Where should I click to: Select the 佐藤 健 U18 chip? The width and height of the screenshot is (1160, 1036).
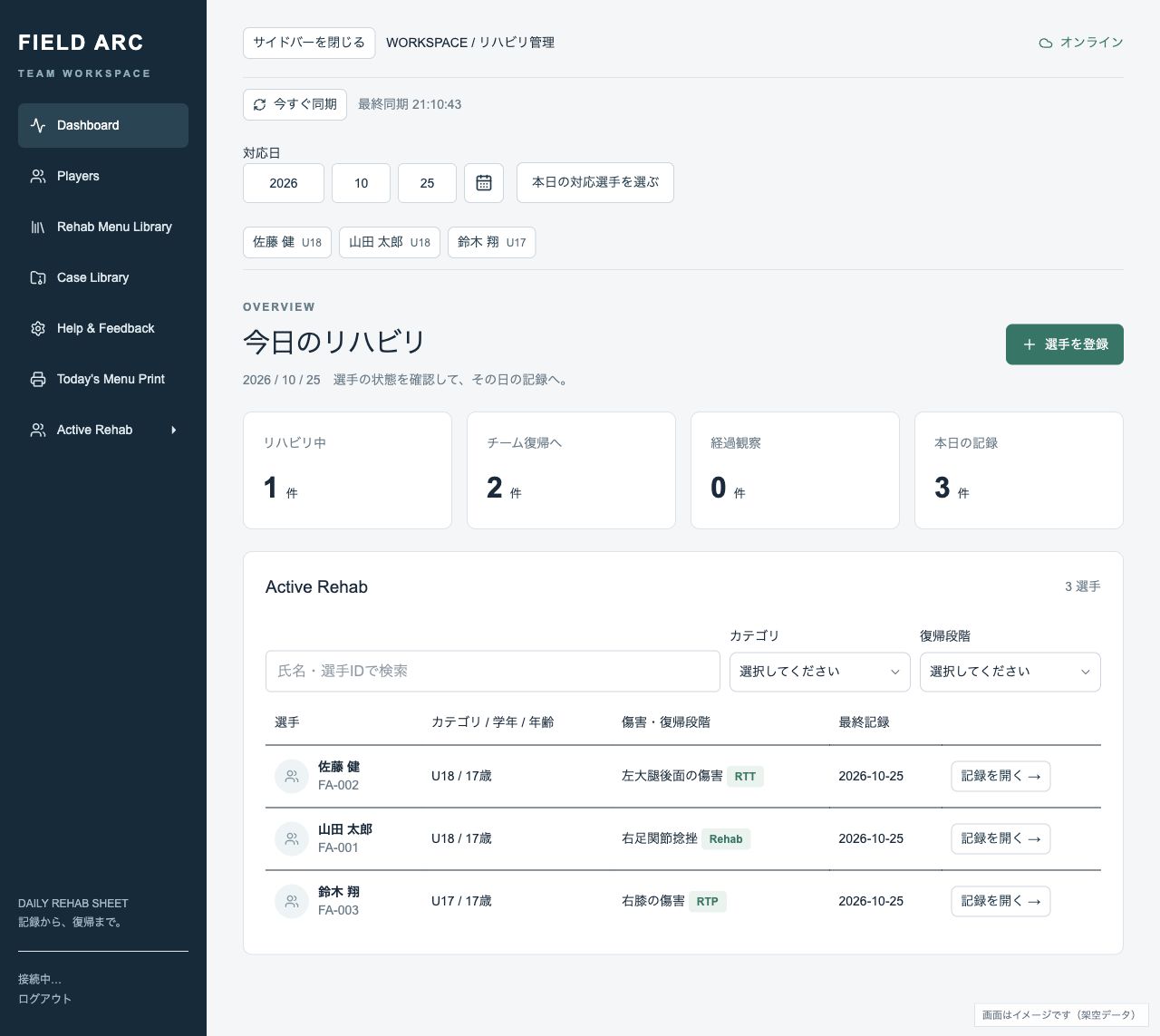point(287,242)
